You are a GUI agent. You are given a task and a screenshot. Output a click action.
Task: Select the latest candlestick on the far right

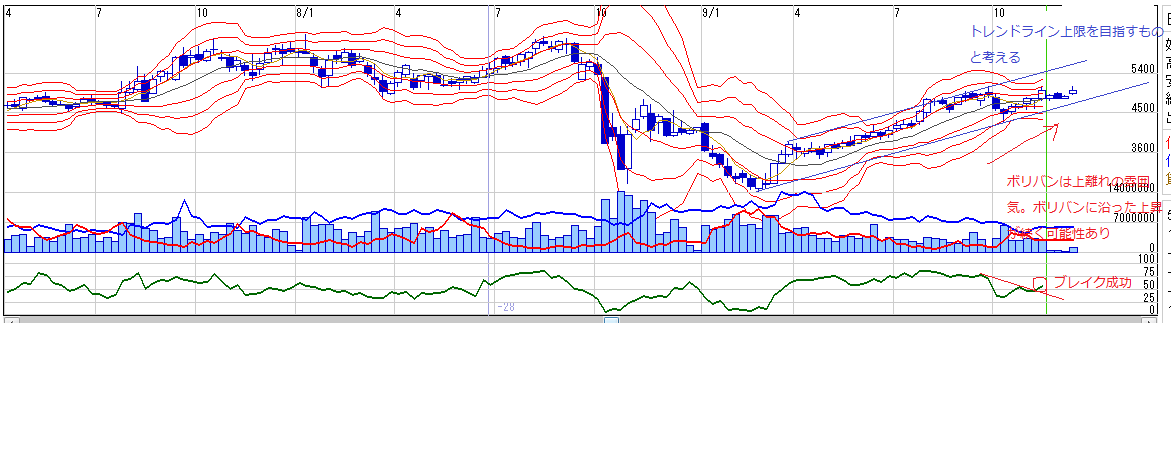[x=1073, y=91]
